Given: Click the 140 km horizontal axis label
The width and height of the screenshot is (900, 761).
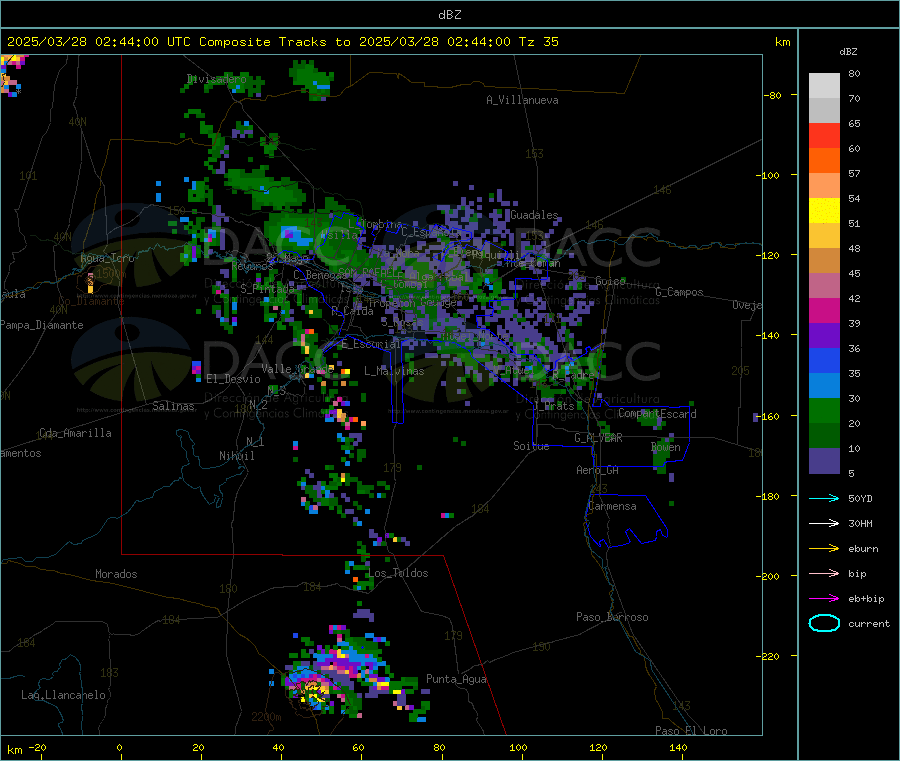Looking at the screenshot, I should click(678, 747).
